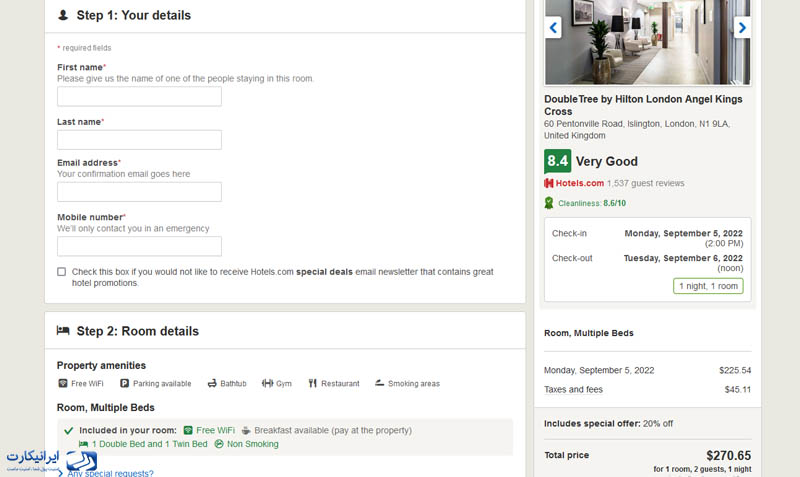Click the Bathtub amenity icon
The width and height of the screenshot is (800, 477).
point(212,383)
